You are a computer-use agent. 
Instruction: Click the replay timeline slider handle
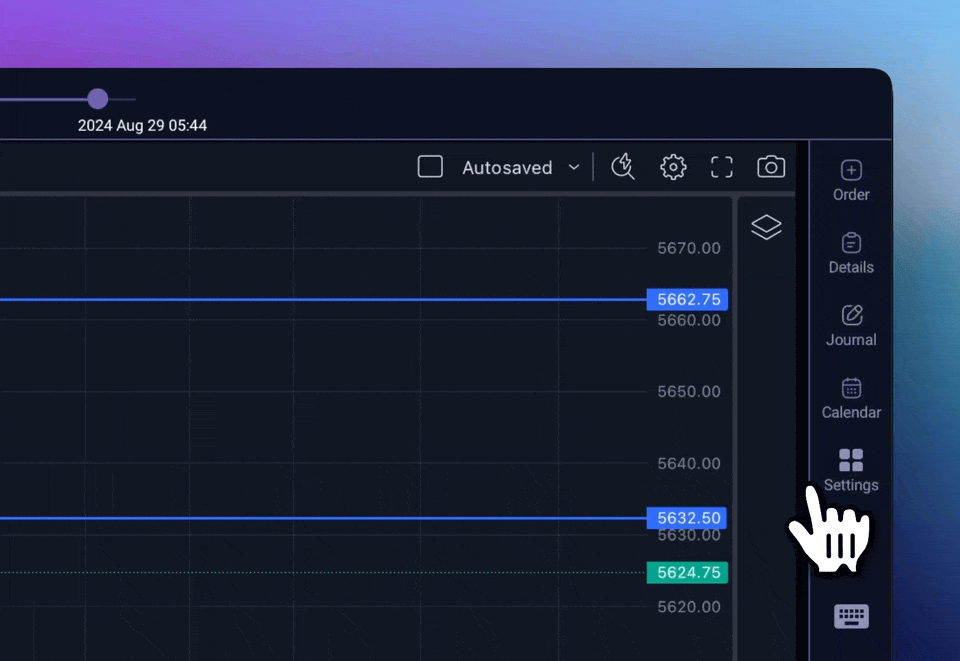[x=97, y=99]
